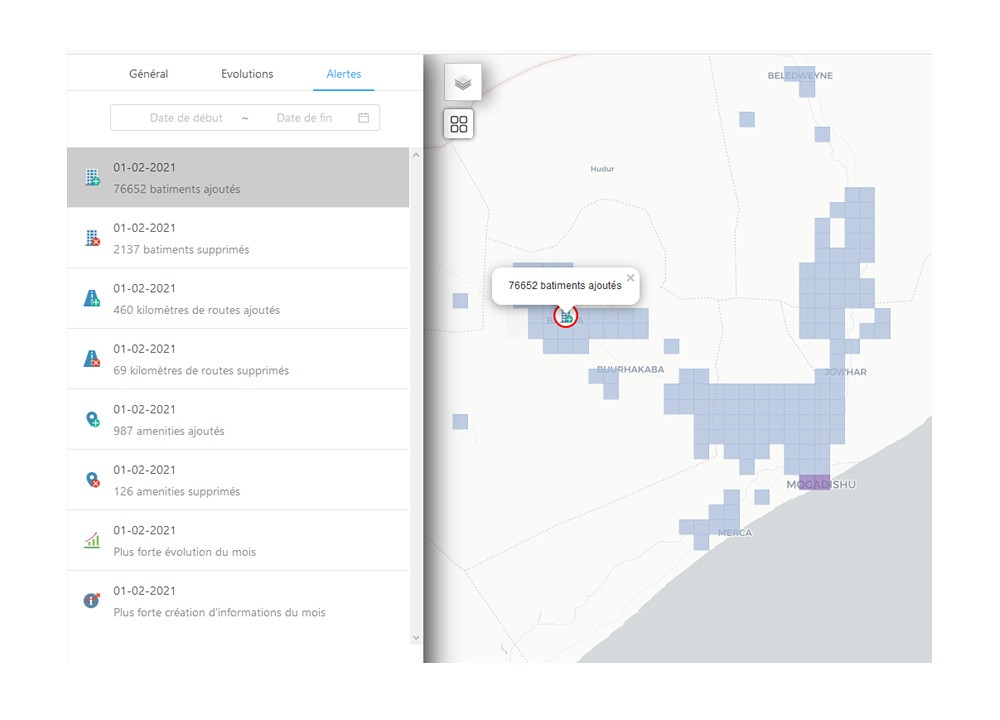Open the calendar date picker icon
The width and height of the screenshot is (1000, 720).
click(x=364, y=118)
